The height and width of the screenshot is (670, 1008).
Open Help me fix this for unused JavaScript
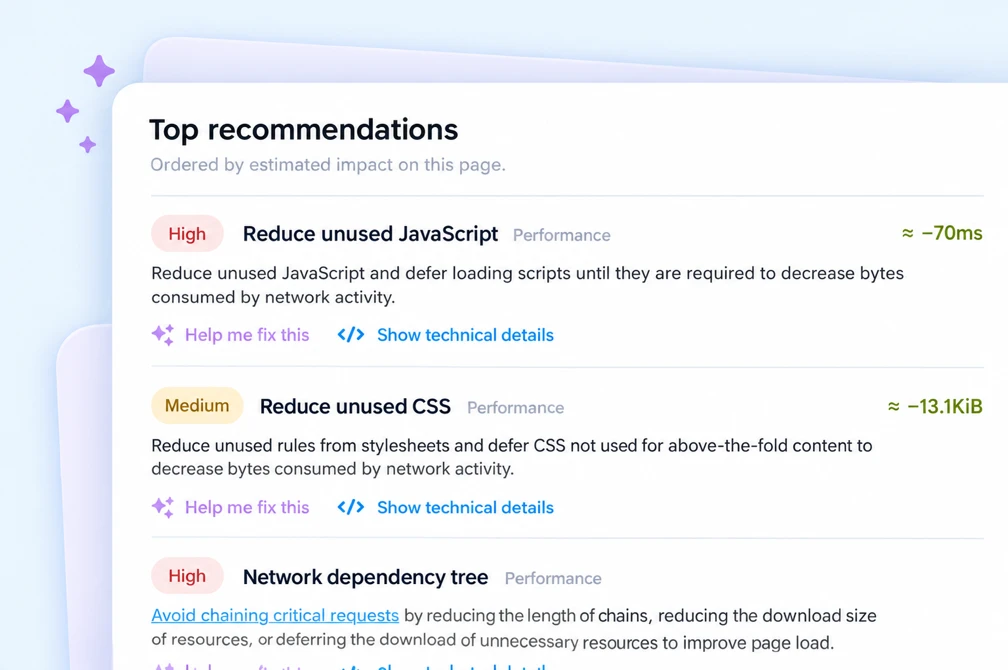pos(247,335)
